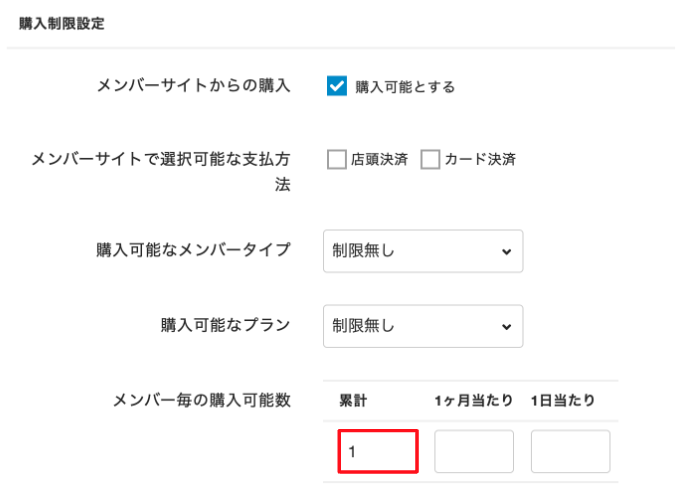Click the 累計 input field containing 1
The image size is (681, 496).
(x=377, y=451)
